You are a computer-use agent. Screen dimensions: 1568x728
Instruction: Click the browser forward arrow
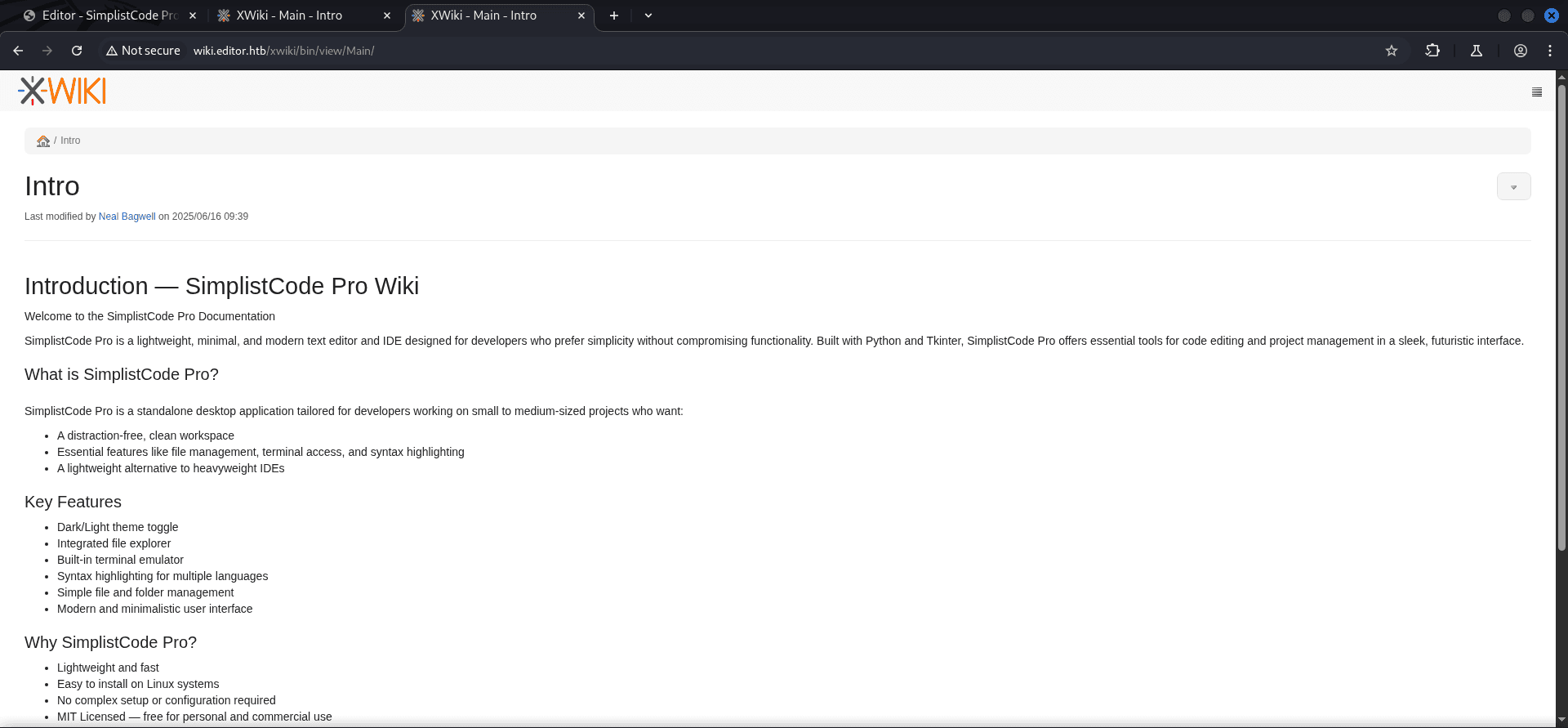47,51
